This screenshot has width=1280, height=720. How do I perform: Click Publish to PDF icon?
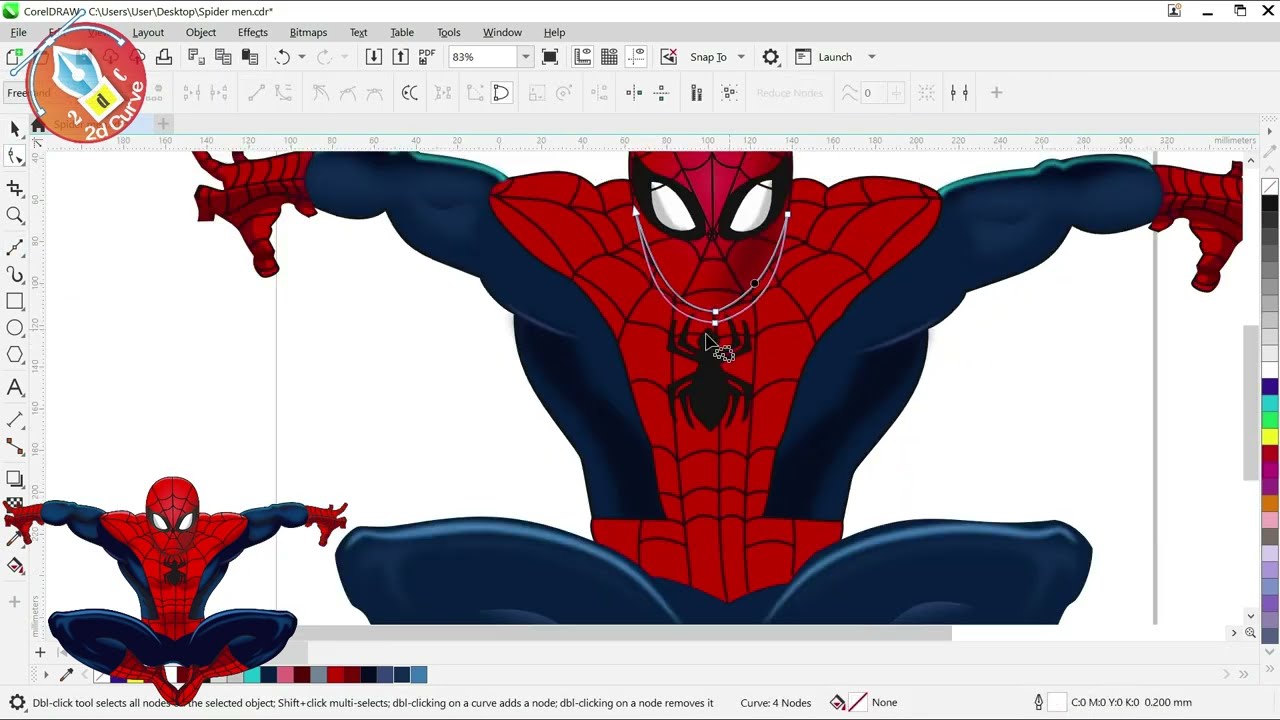tap(427, 57)
